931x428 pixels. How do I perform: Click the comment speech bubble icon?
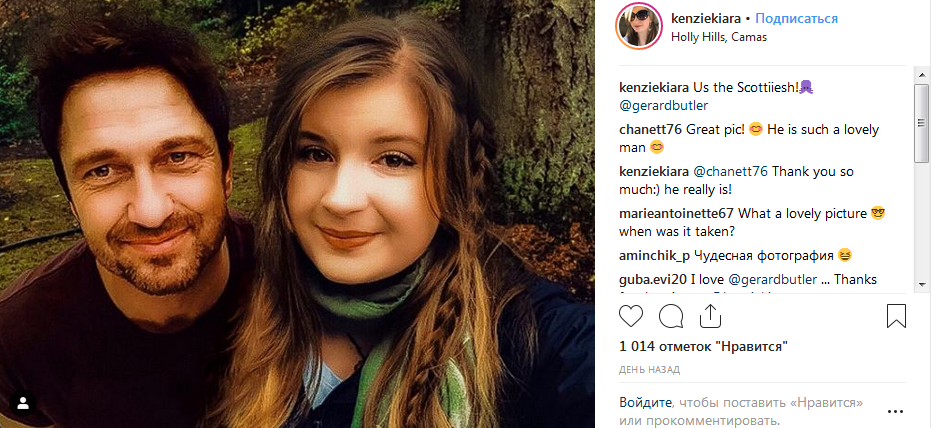(671, 316)
